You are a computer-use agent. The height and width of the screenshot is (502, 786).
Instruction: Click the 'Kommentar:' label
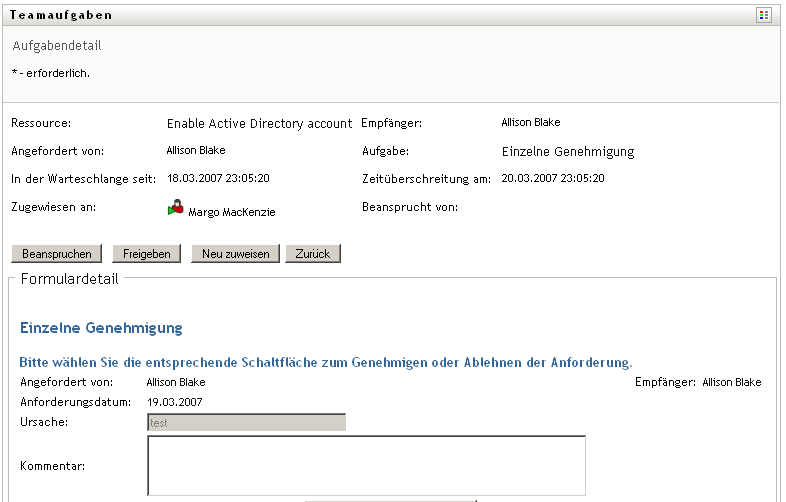53,466
